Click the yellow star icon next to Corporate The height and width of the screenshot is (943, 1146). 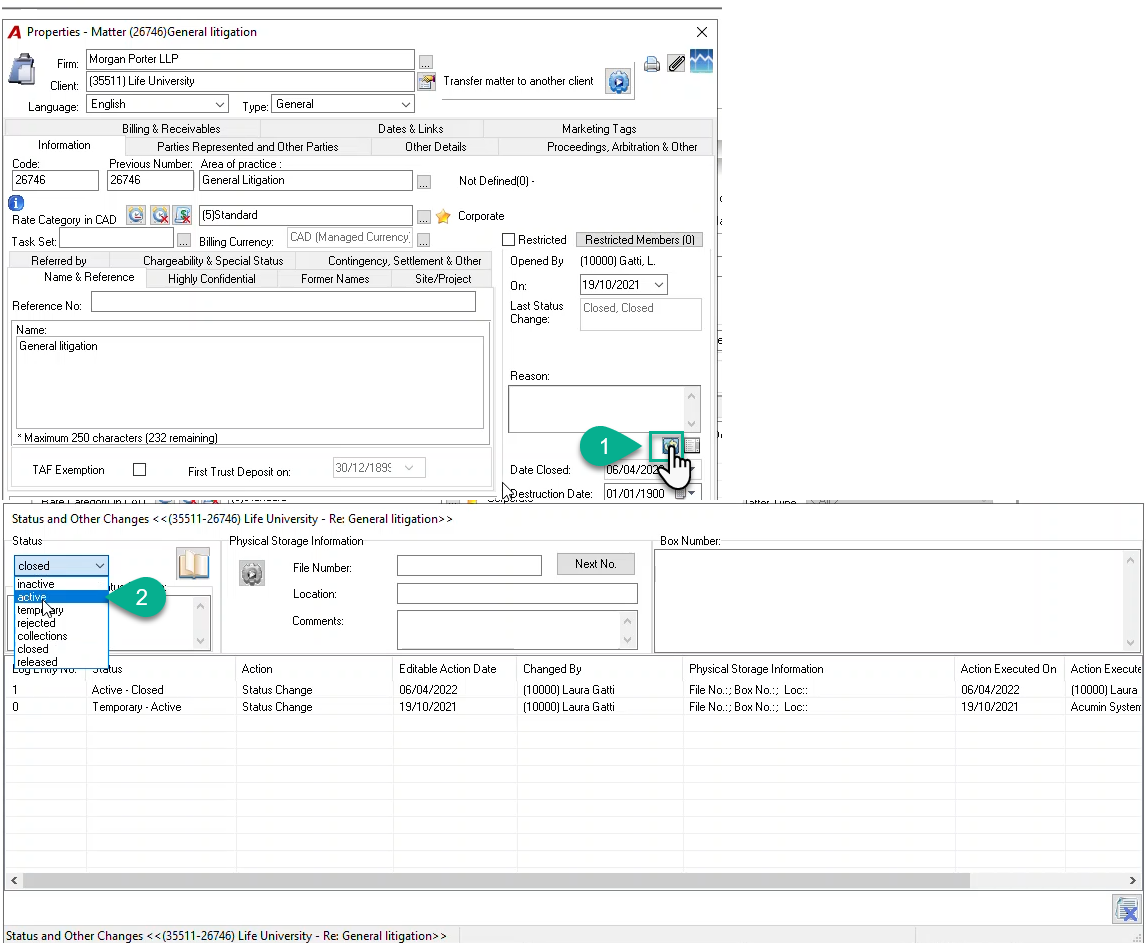(443, 216)
